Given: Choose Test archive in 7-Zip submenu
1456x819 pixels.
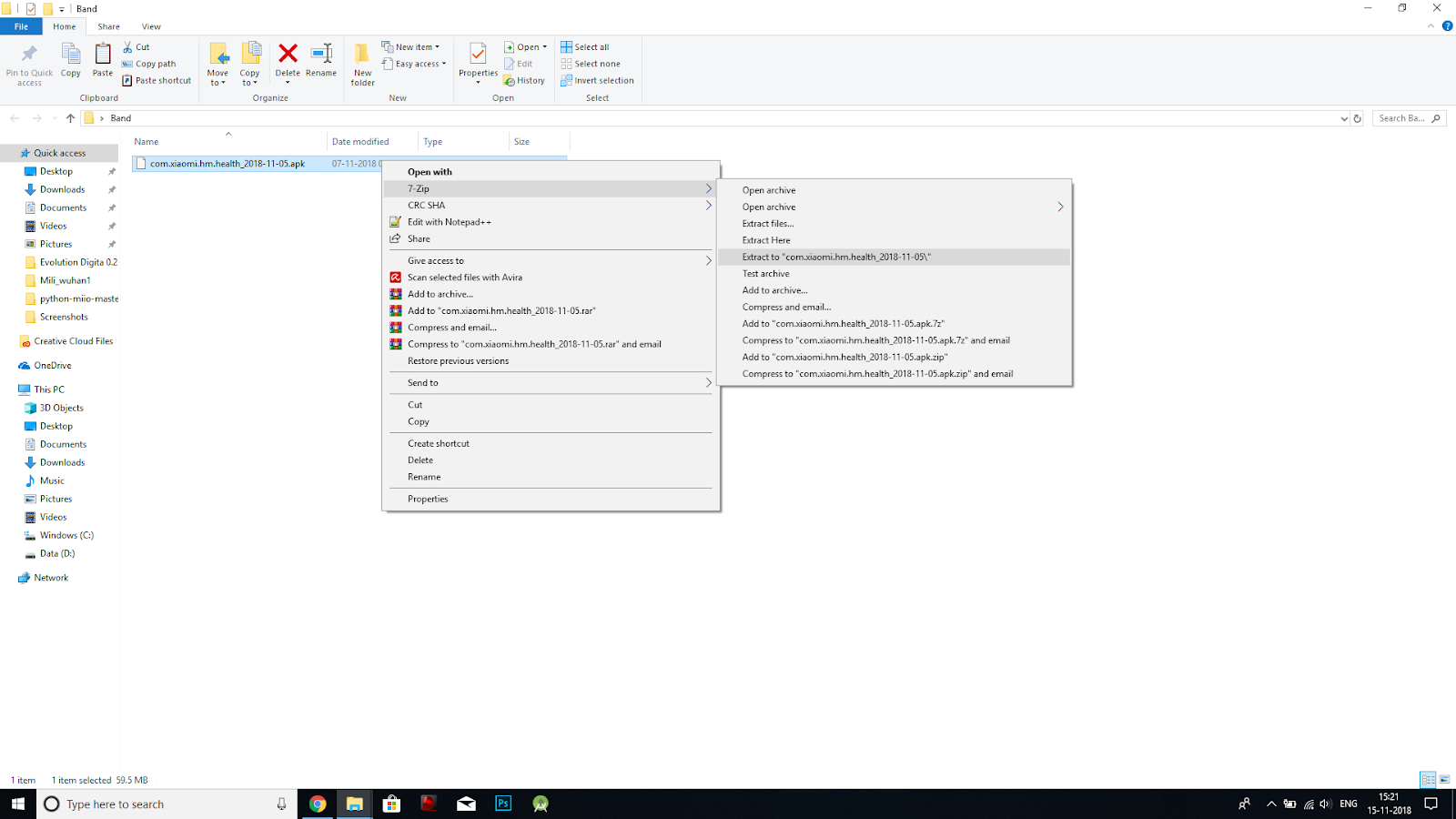Looking at the screenshot, I should pos(895,274).
